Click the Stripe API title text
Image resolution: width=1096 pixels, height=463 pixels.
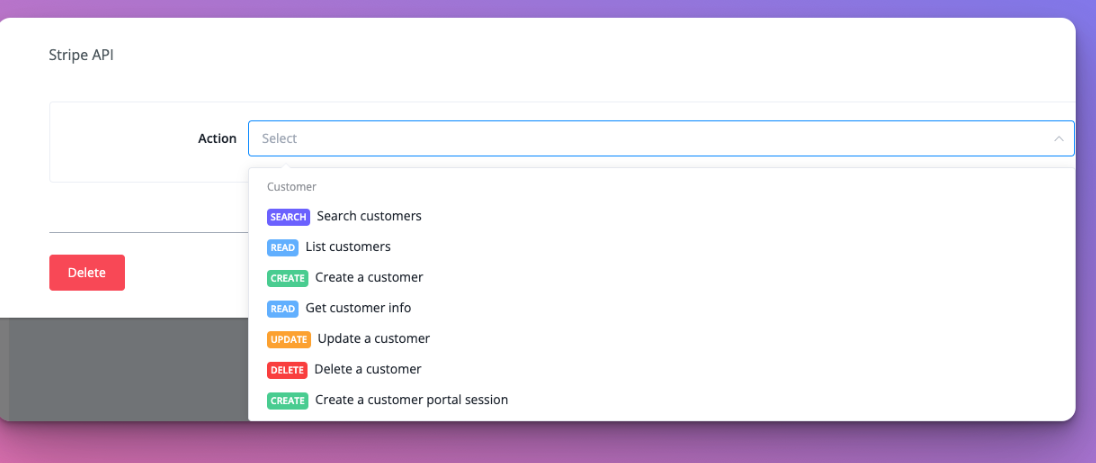point(81,55)
